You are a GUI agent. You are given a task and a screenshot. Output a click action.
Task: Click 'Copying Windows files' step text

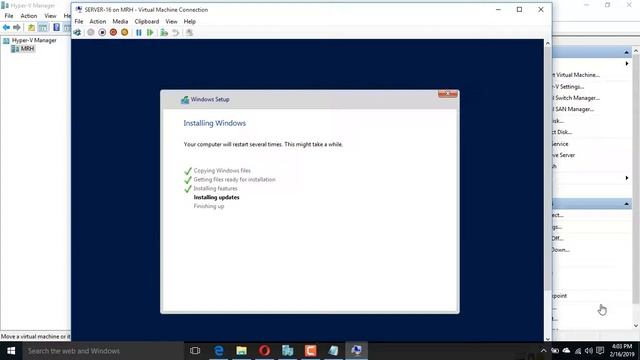[222, 171]
